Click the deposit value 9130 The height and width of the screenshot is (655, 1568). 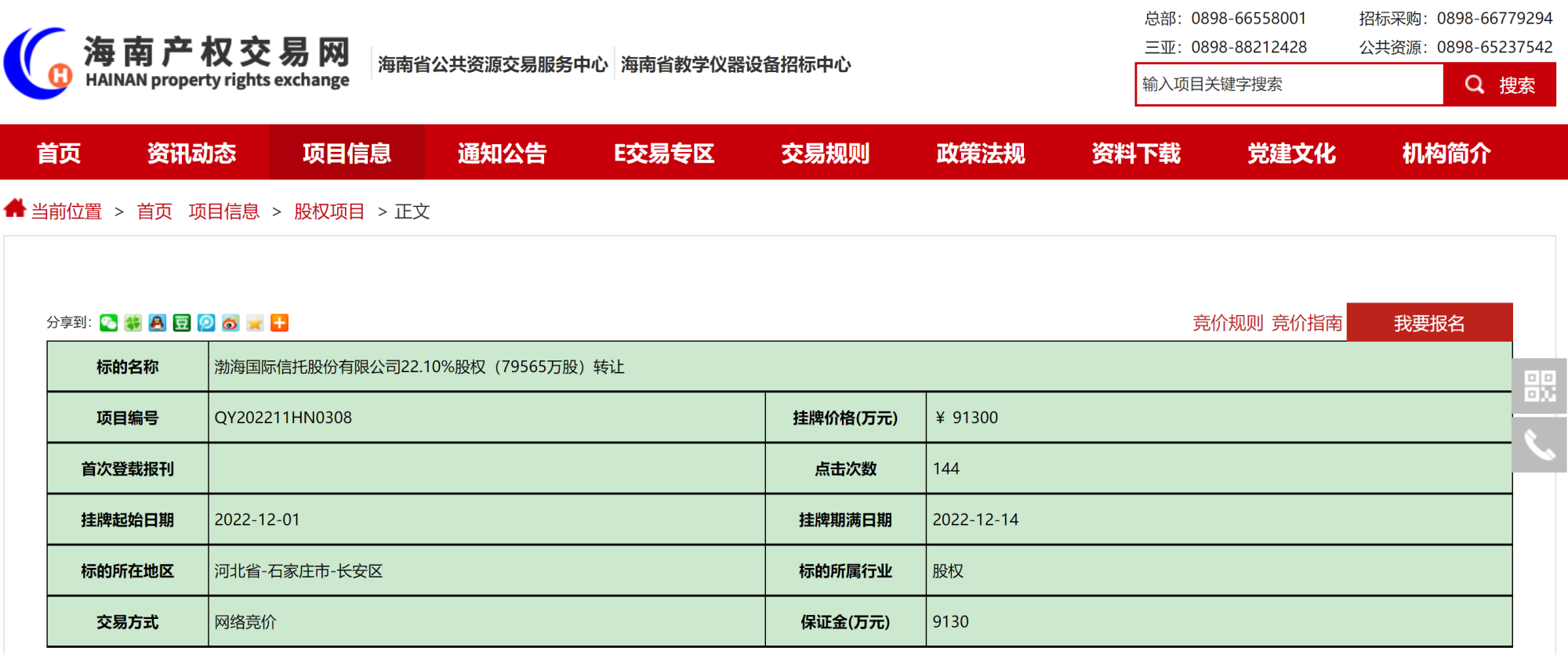(x=950, y=621)
